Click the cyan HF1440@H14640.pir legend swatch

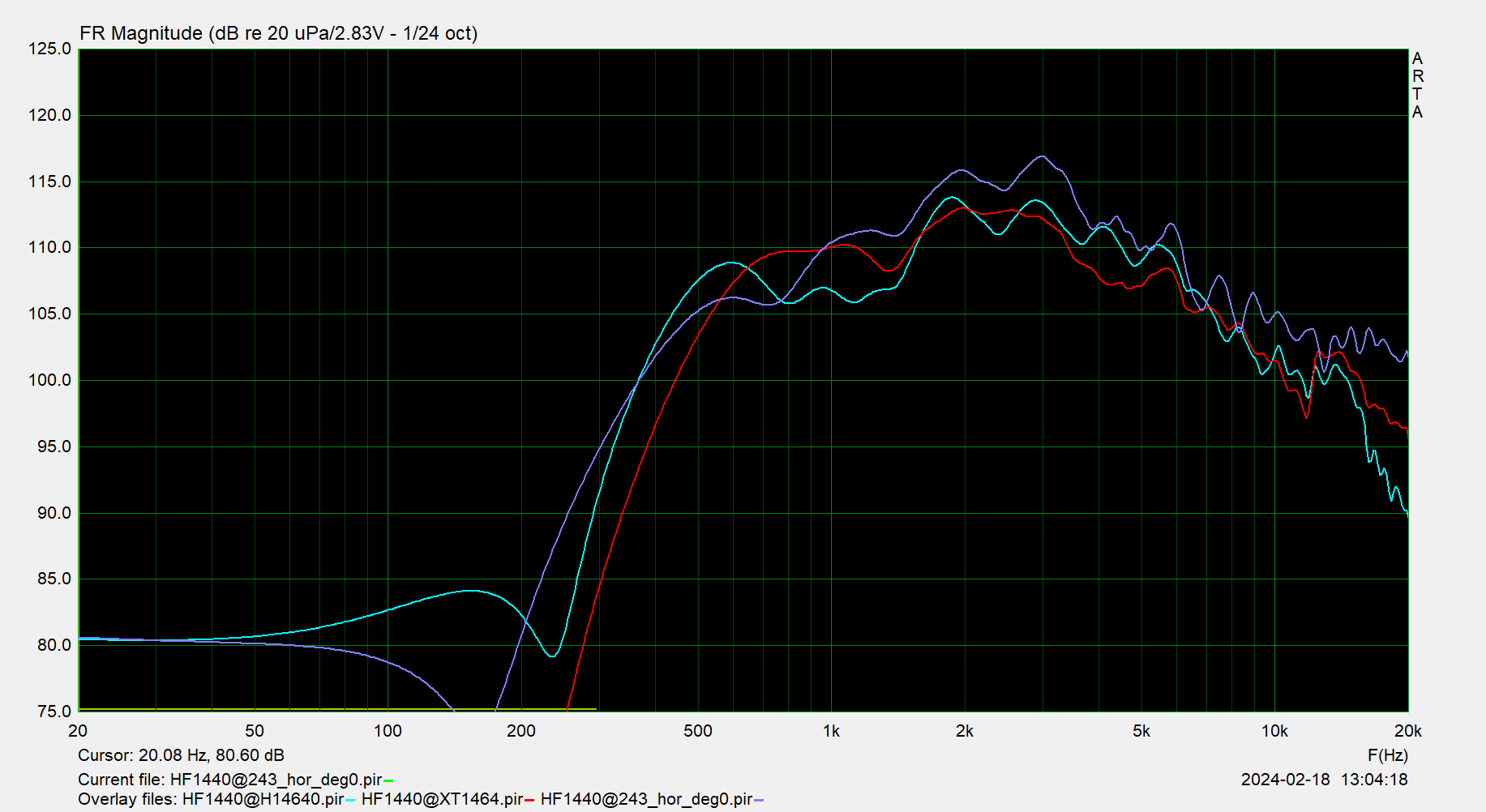point(350,801)
